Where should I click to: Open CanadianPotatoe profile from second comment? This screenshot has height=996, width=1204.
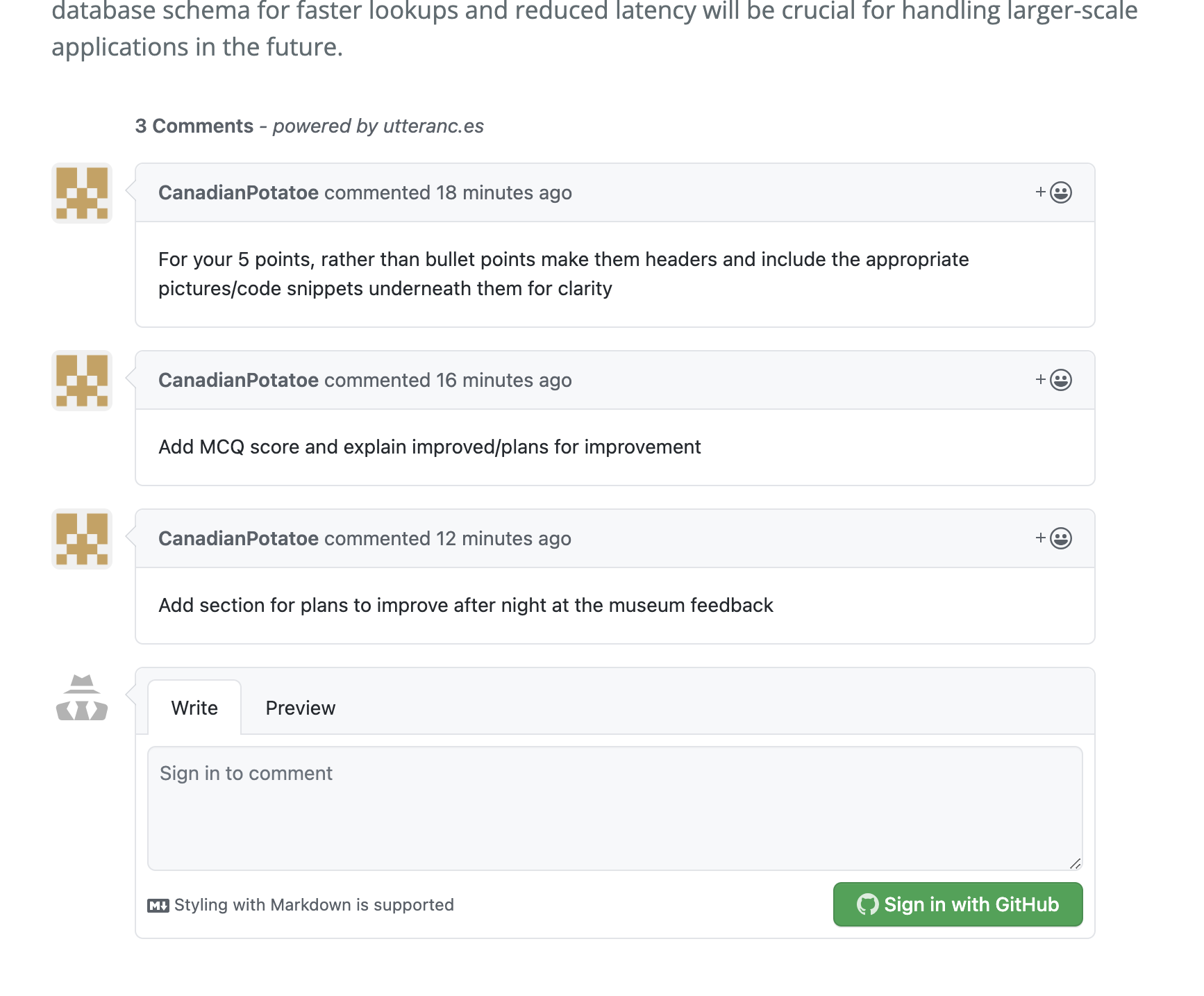238,380
